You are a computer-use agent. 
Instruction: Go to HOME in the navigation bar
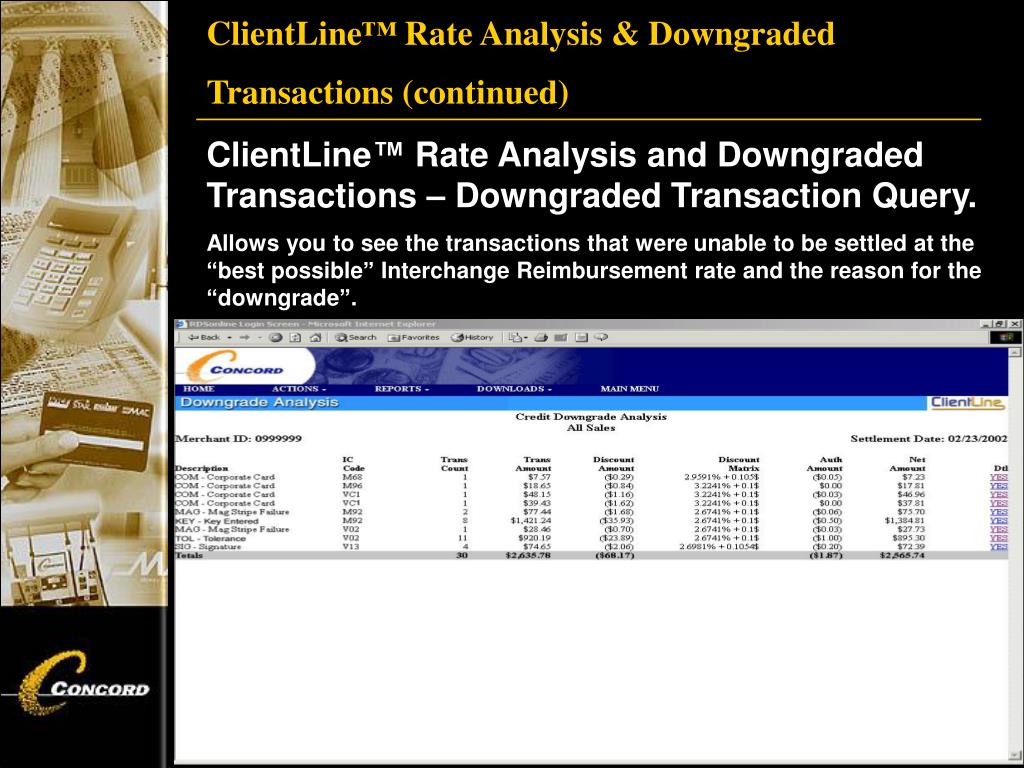click(199, 389)
